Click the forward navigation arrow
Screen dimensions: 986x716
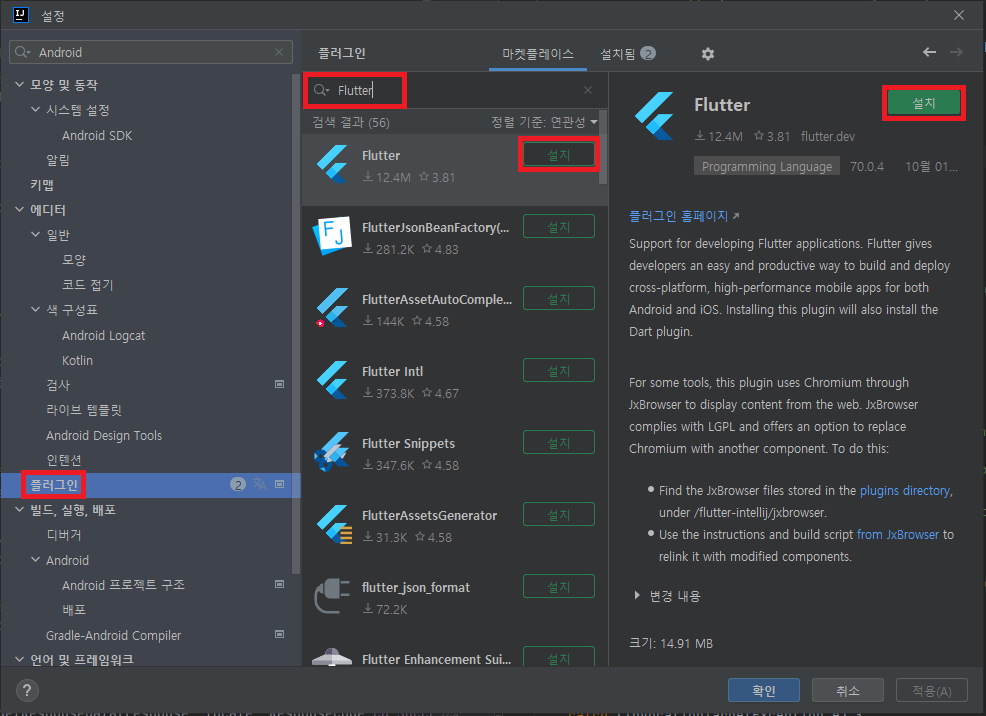click(x=956, y=52)
